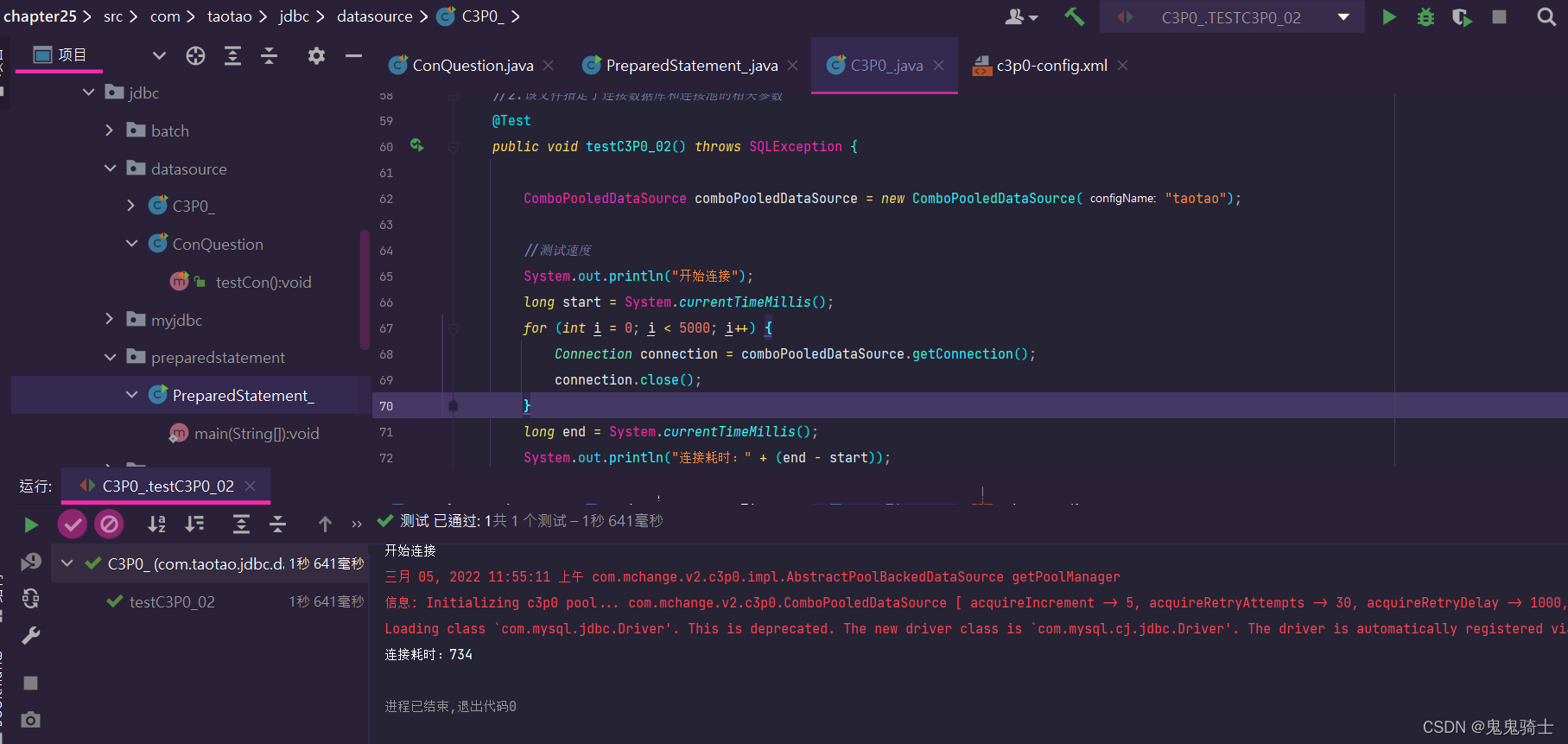Collapse all in the project tree
Viewport: 1568px width, 744px height.
point(270,56)
